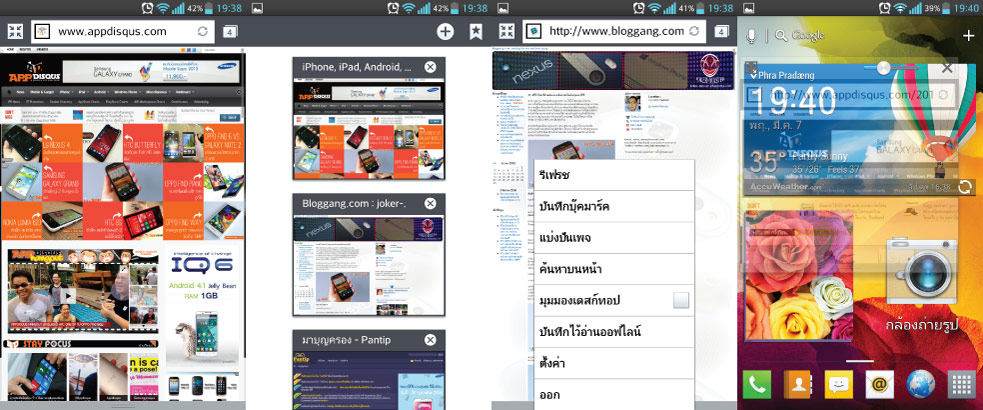This screenshot has height=410, width=983.
Task: Open the Email app in the dock
Action: 880,384
